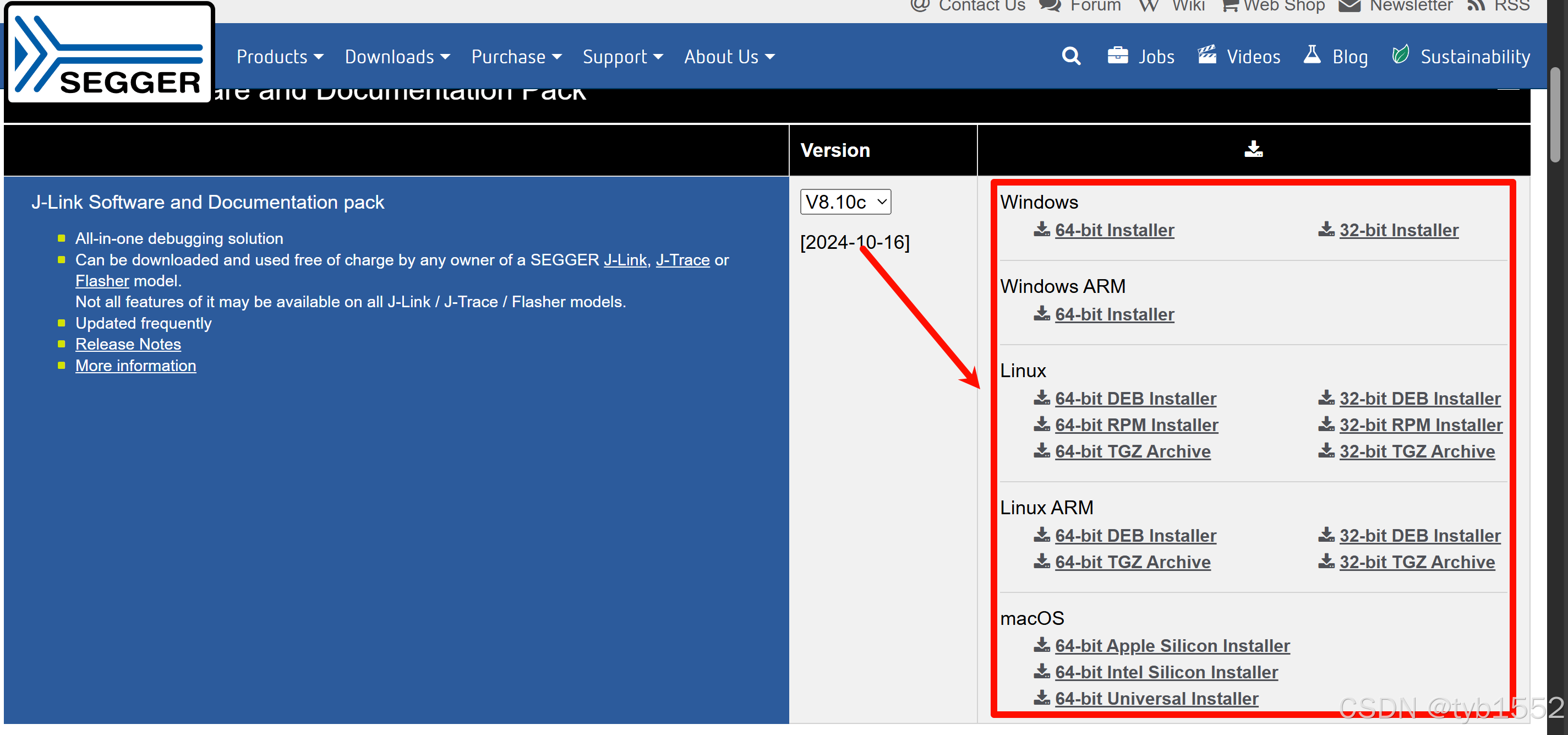Open the Blog page link

point(1350,57)
